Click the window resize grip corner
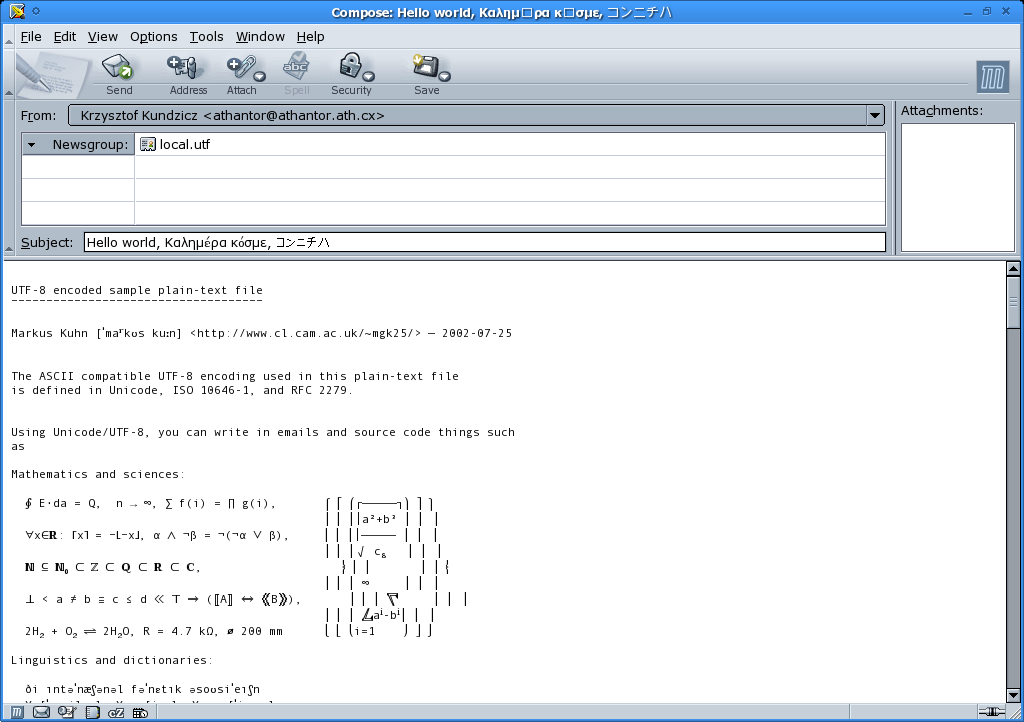This screenshot has height=722, width=1024. click(x=1016, y=712)
